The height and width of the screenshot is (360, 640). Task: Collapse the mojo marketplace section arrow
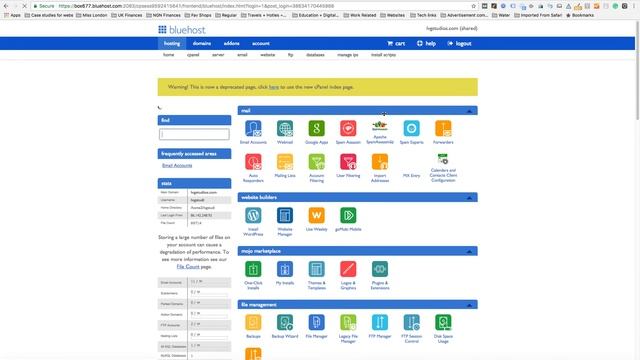point(469,252)
